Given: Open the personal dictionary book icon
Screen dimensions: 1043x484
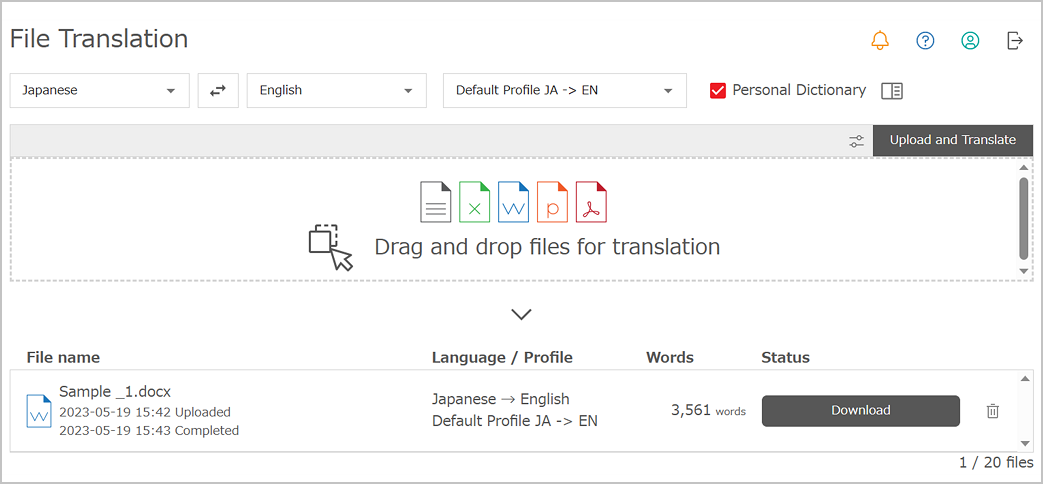Looking at the screenshot, I should (892, 91).
